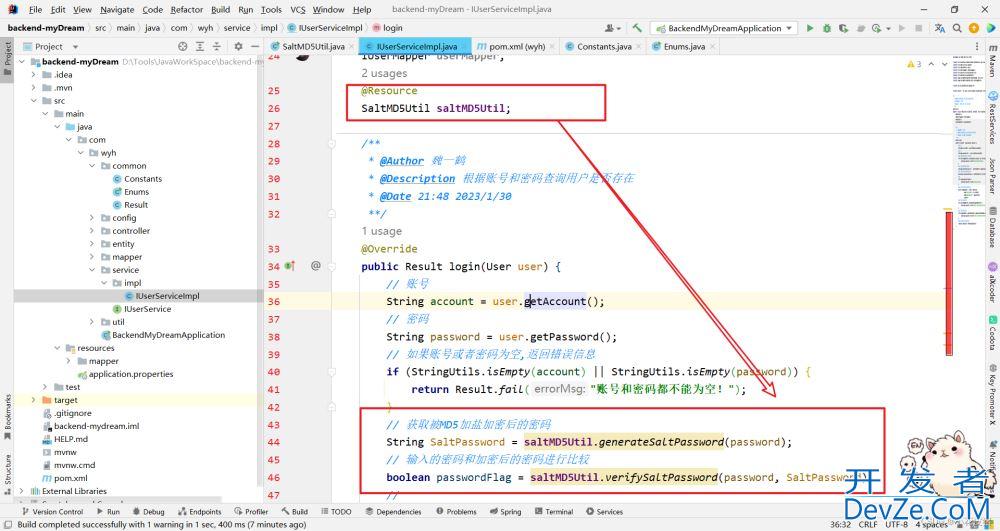
Task: Switch to SaltMD5Util.java tab
Action: click(x=313, y=47)
